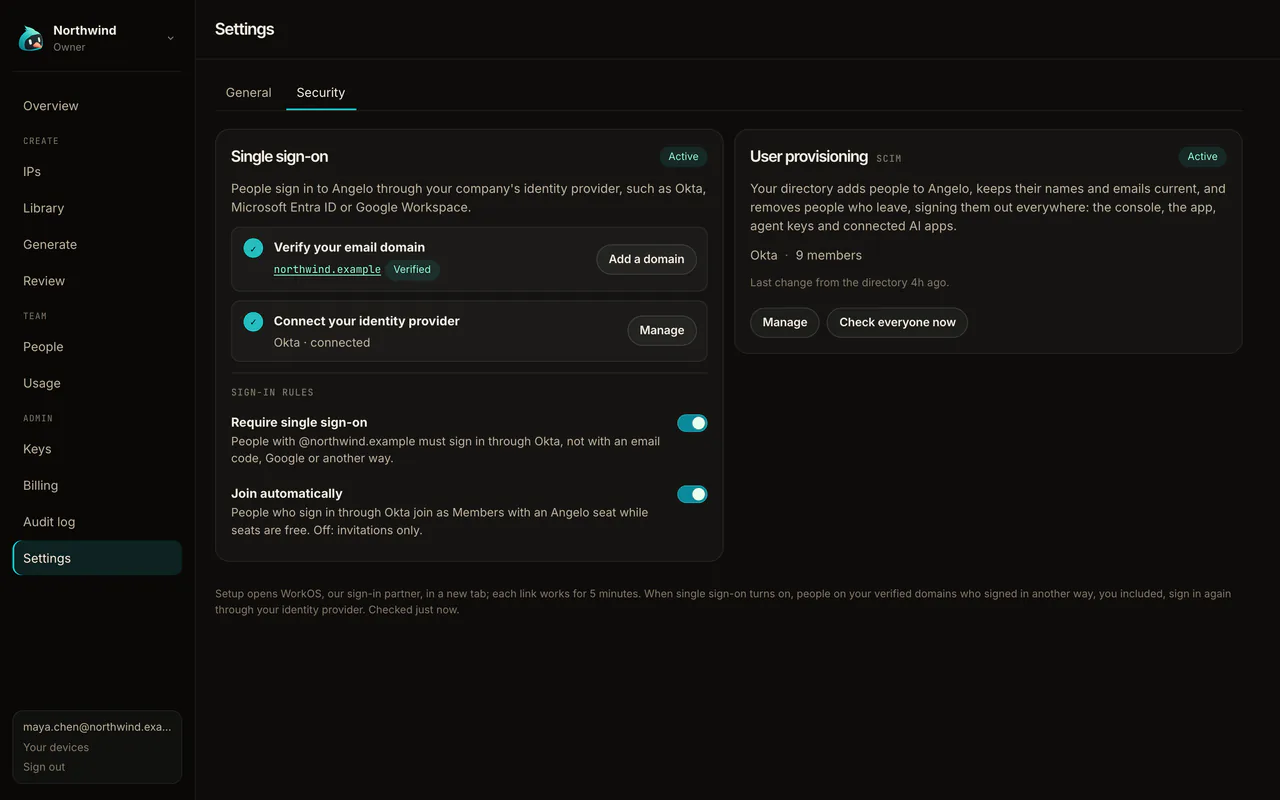
Task: Click the maya.chen account email
Action: point(97,727)
